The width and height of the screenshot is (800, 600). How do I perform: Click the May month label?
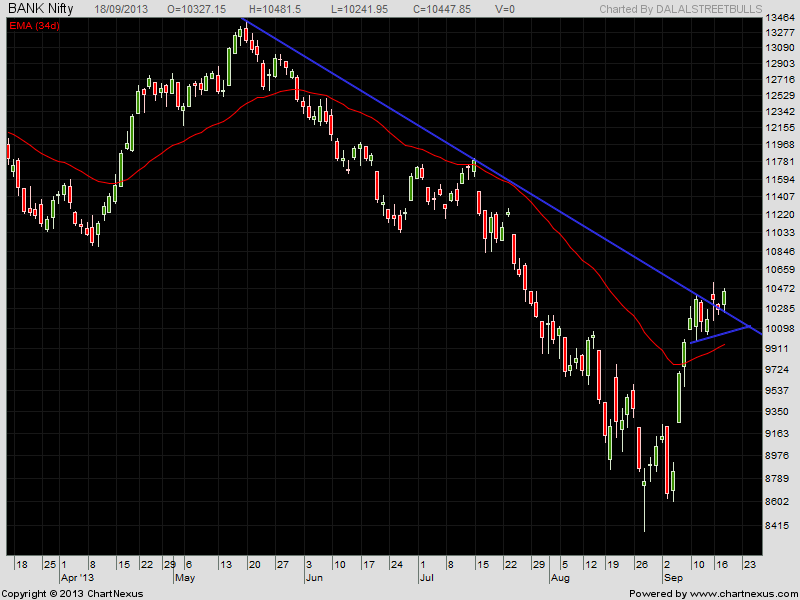pyautogui.click(x=185, y=578)
